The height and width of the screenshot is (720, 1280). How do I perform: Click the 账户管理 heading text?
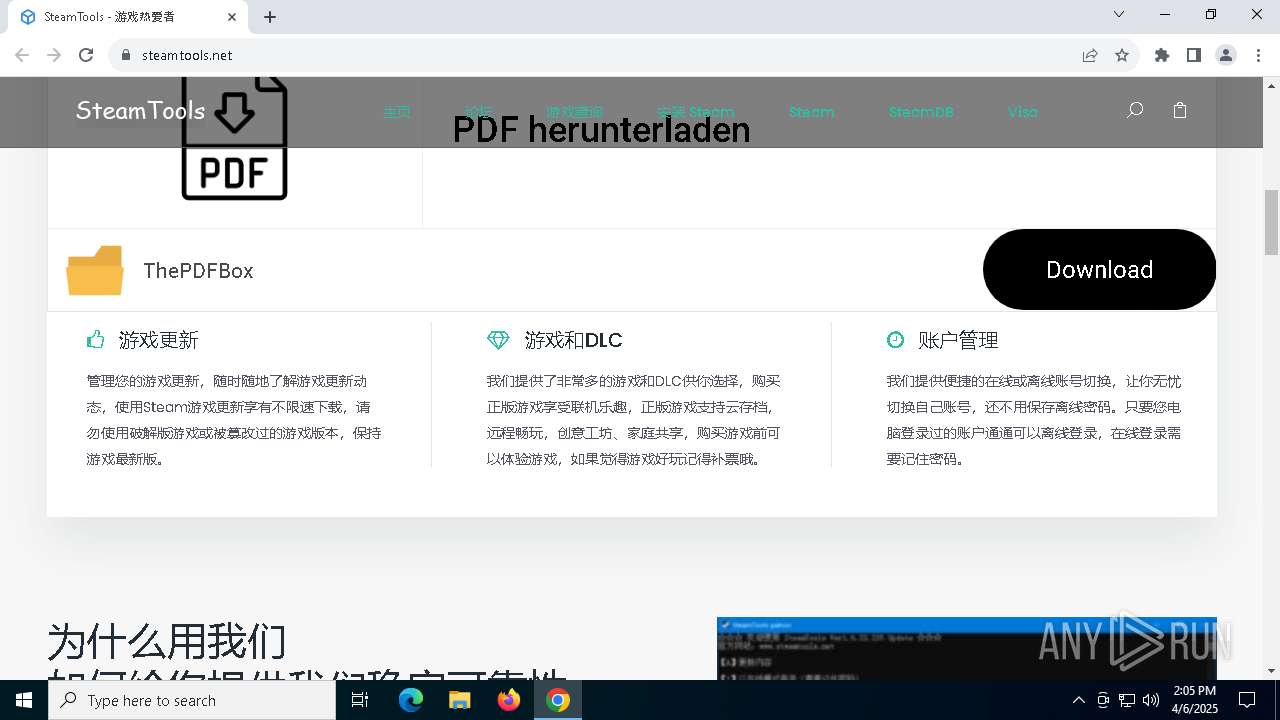tap(958, 340)
